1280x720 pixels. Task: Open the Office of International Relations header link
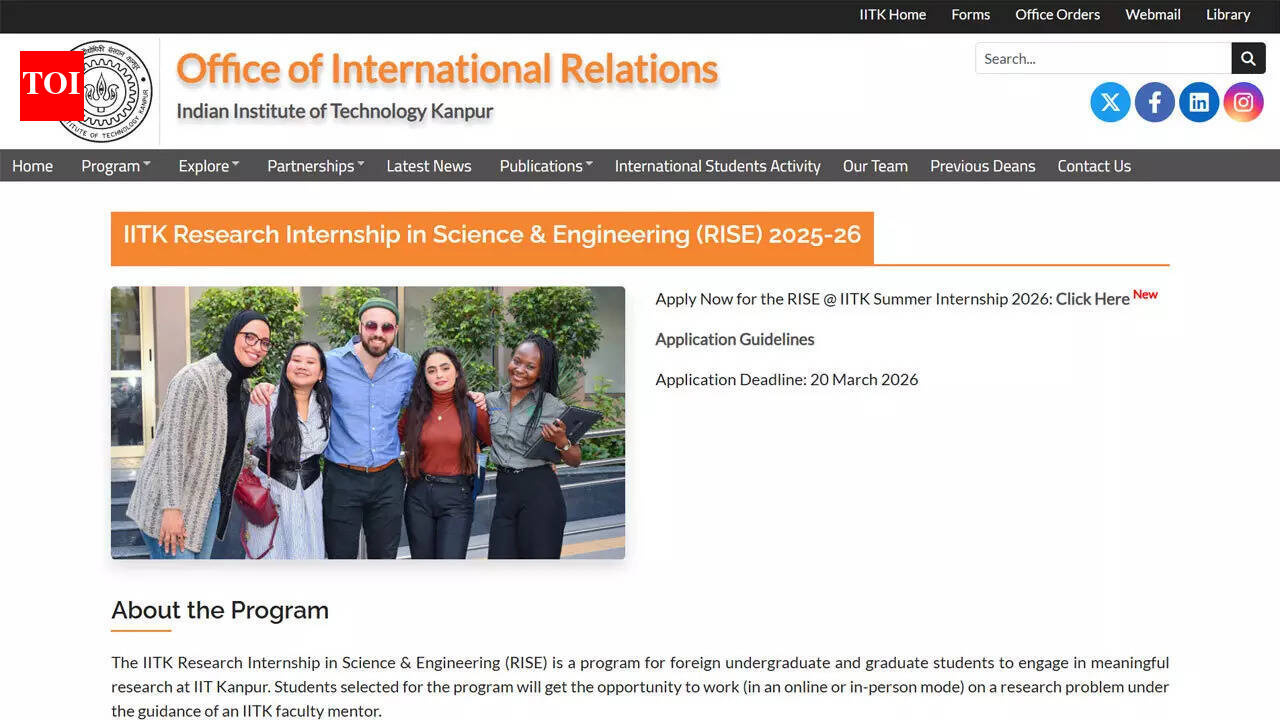(446, 68)
